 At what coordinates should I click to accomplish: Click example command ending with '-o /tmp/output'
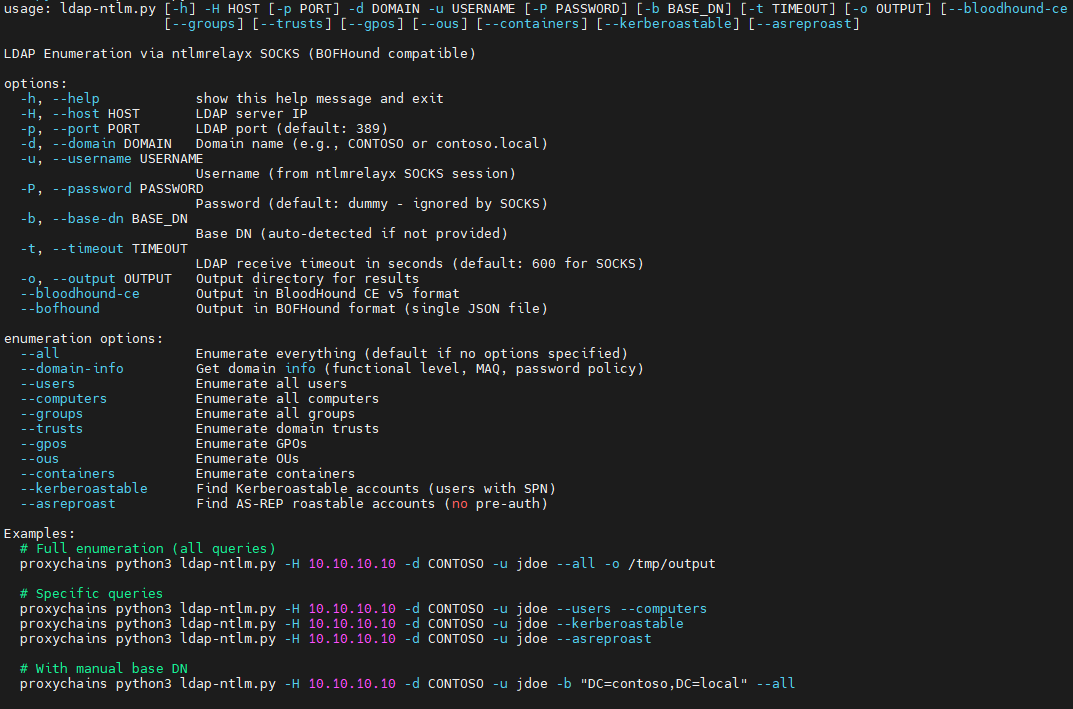point(367,564)
